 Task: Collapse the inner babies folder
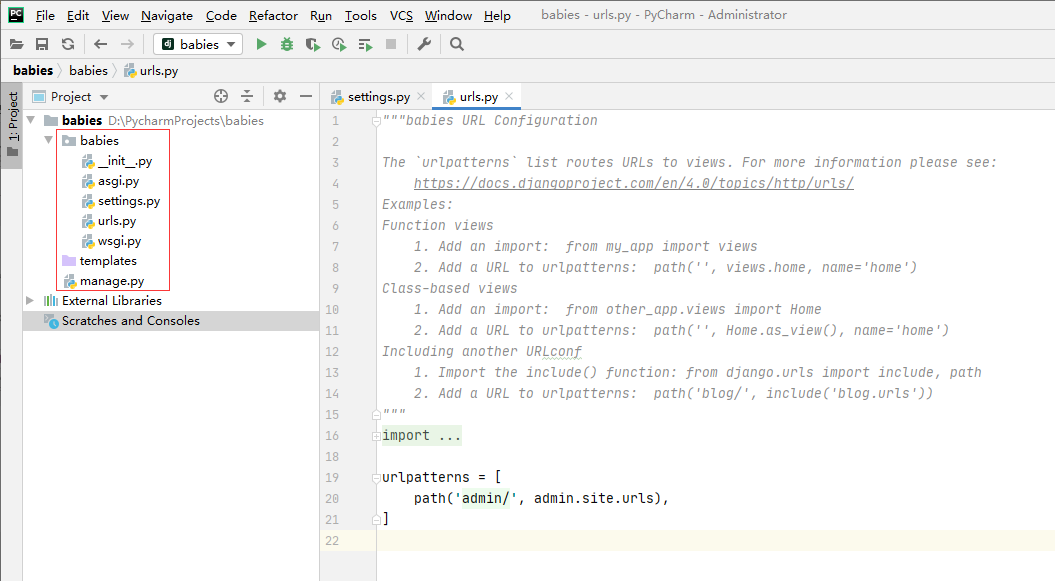click(x=48, y=141)
